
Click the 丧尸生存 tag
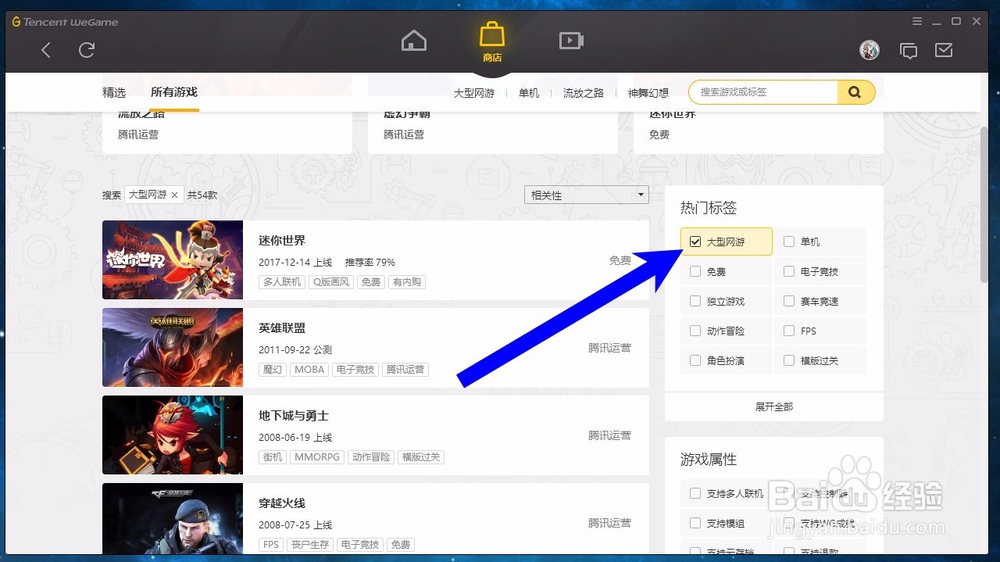tap(310, 544)
